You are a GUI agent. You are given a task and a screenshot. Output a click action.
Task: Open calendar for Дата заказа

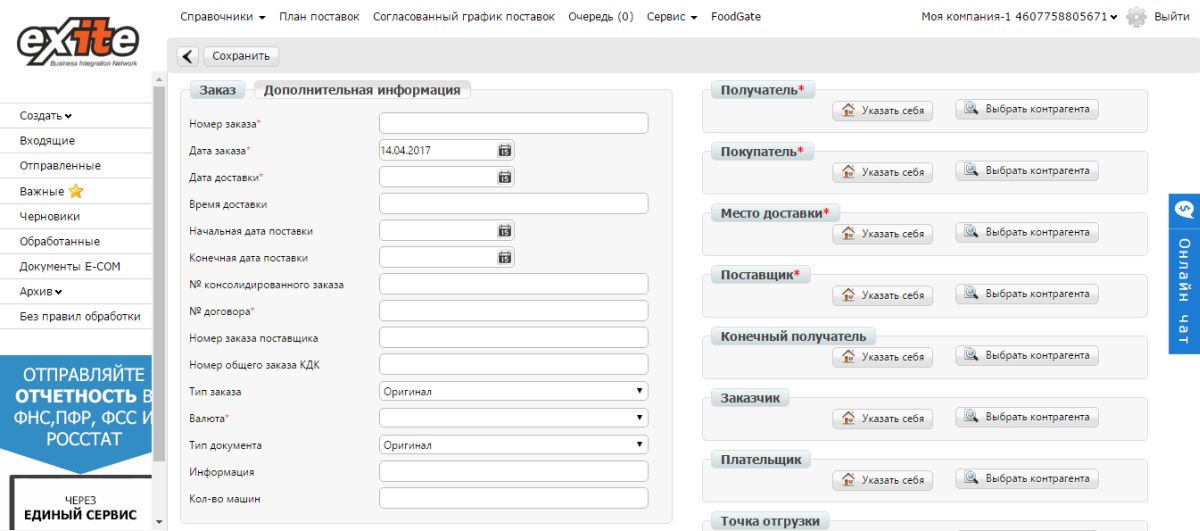[505, 150]
